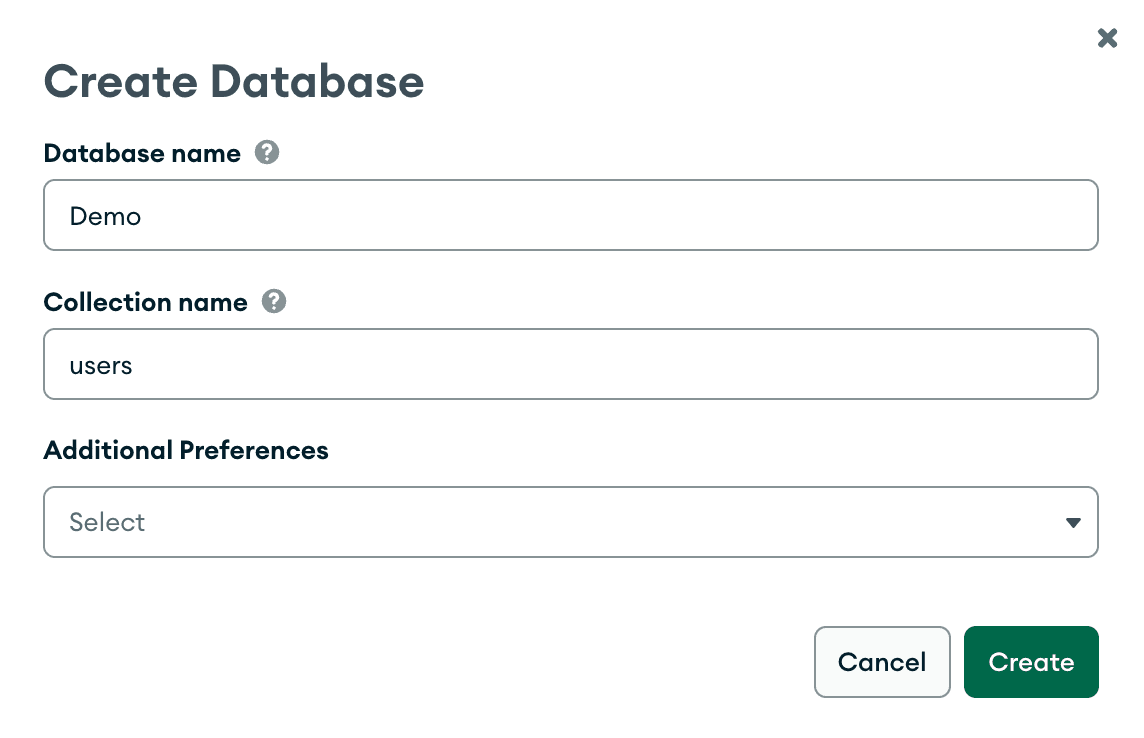The height and width of the screenshot is (738, 1144).
Task: Click the users text in Collection name
Action: (x=100, y=364)
